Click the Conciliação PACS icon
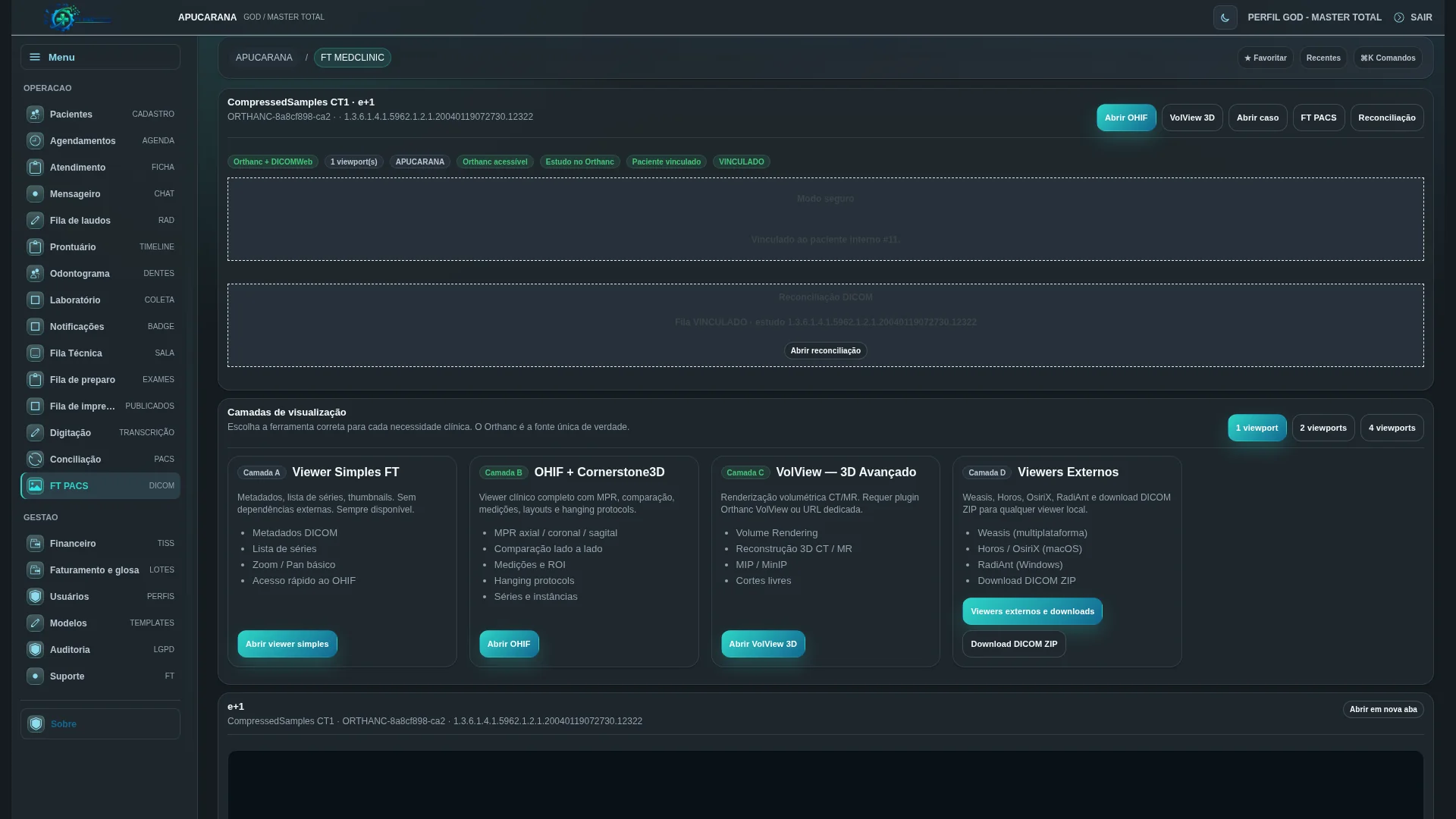This screenshot has width=1456, height=819. click(x=35, y=460)
